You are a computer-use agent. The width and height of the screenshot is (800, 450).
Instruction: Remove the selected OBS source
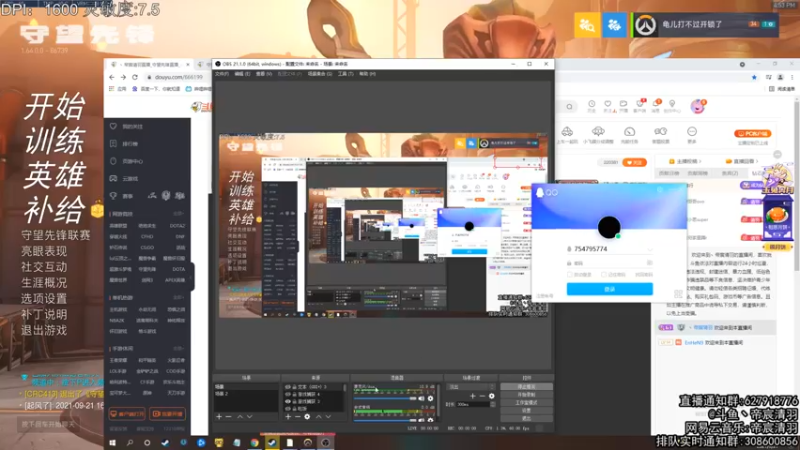point(297,417)
